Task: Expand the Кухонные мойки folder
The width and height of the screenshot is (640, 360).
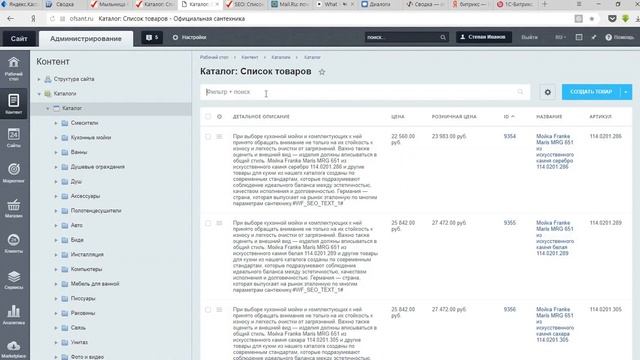Action: point(56,138)
